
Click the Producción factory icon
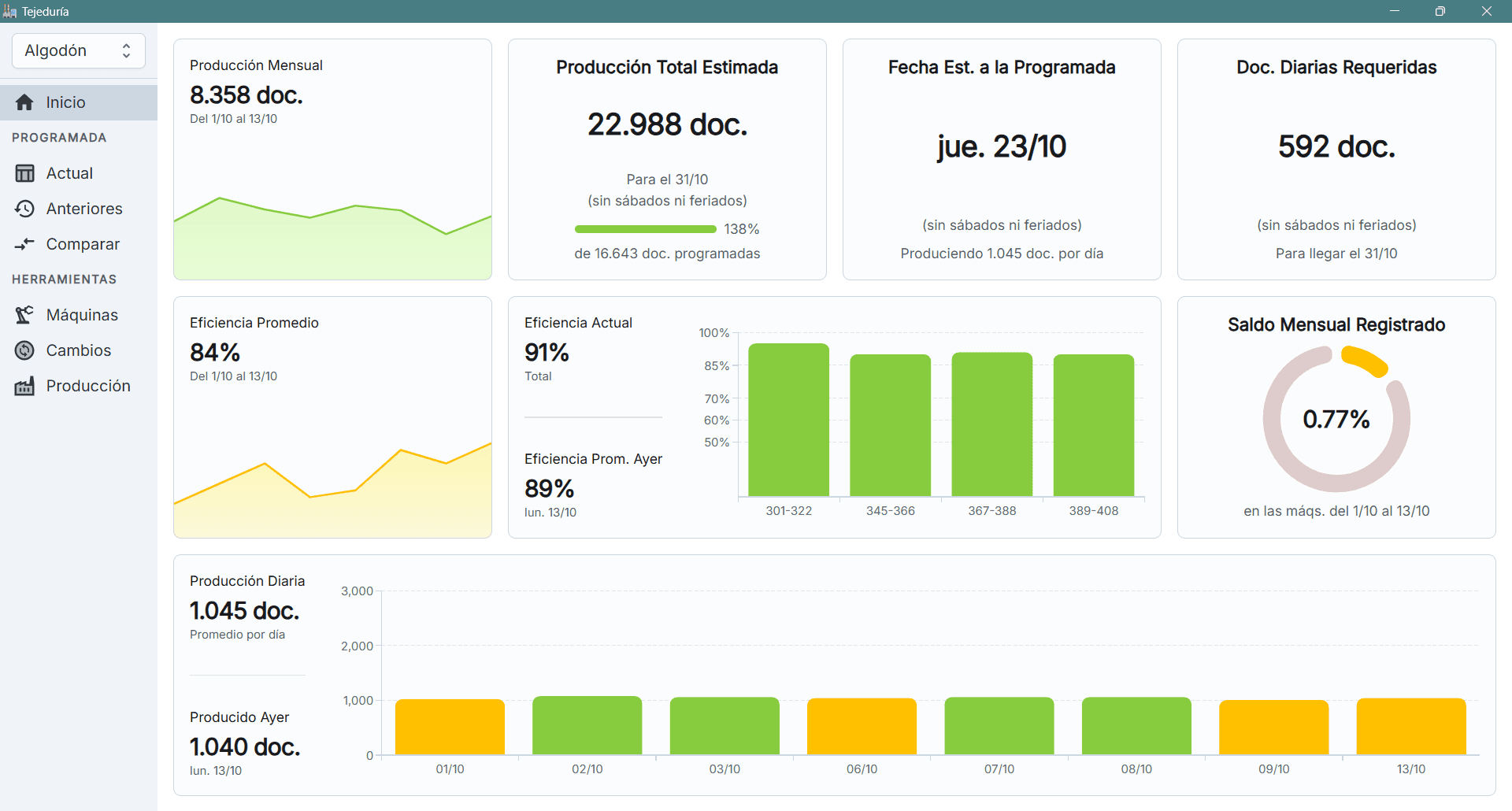tap(24, 386)
